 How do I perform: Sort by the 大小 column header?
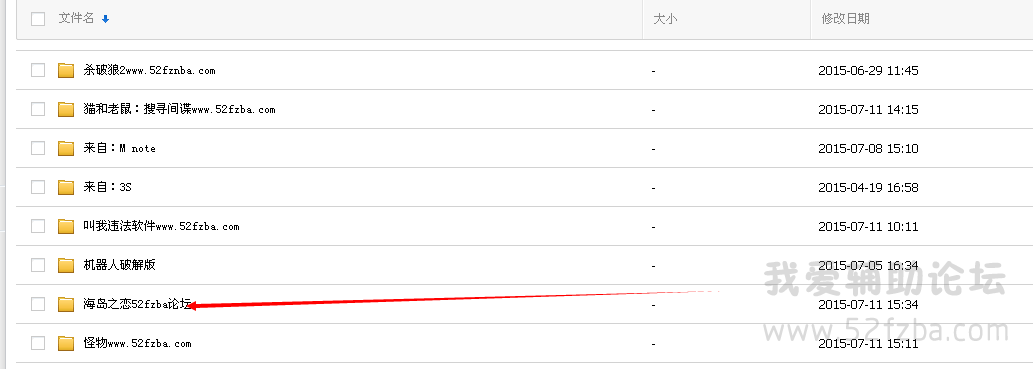[x=665, y=19]
